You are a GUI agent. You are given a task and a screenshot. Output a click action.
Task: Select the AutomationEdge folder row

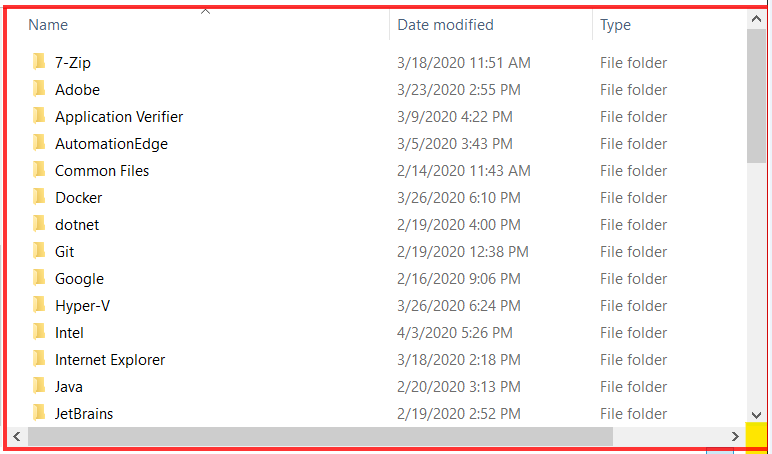(376, 143)
